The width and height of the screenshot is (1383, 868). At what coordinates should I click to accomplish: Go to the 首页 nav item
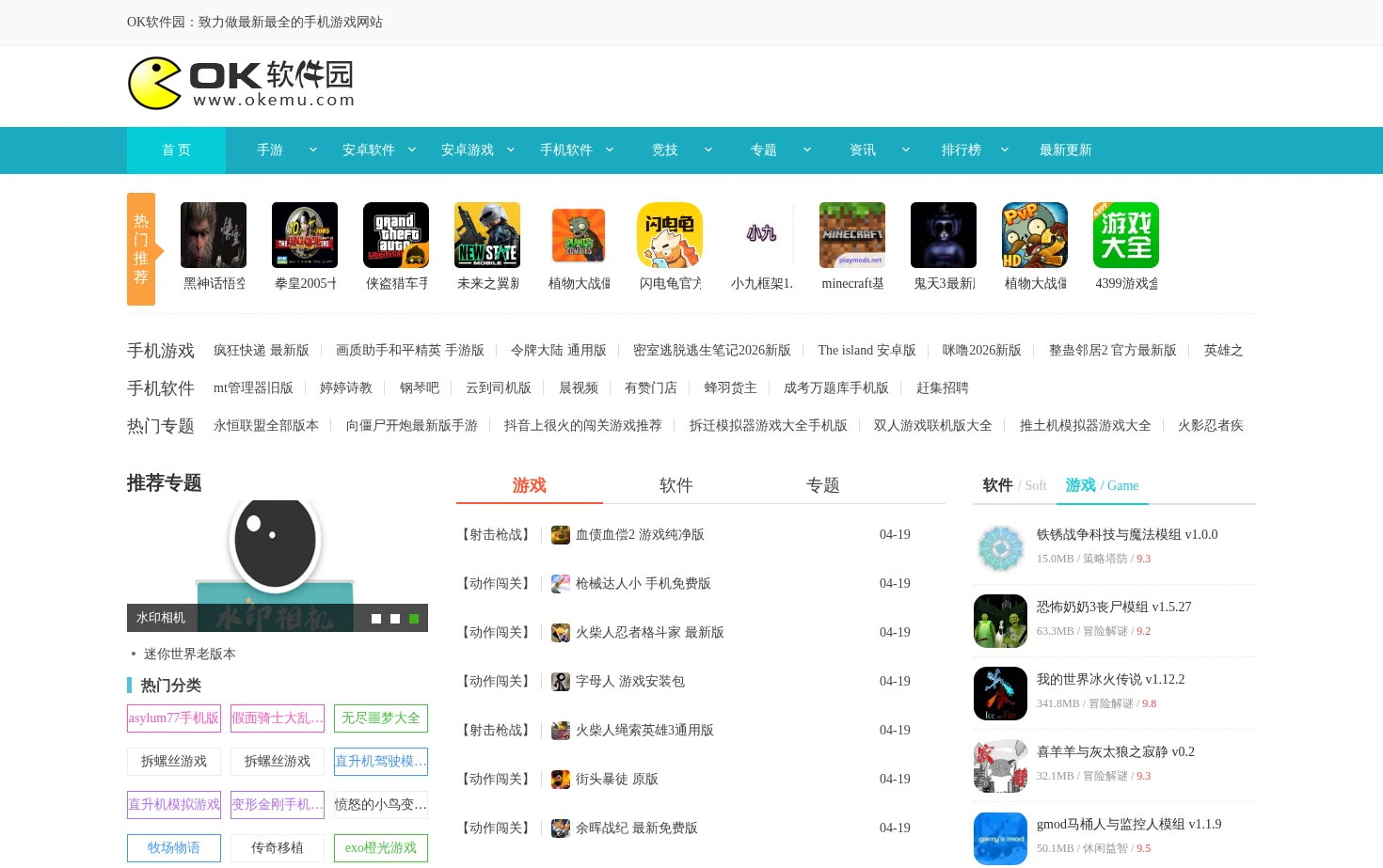(x=176, y=150)
